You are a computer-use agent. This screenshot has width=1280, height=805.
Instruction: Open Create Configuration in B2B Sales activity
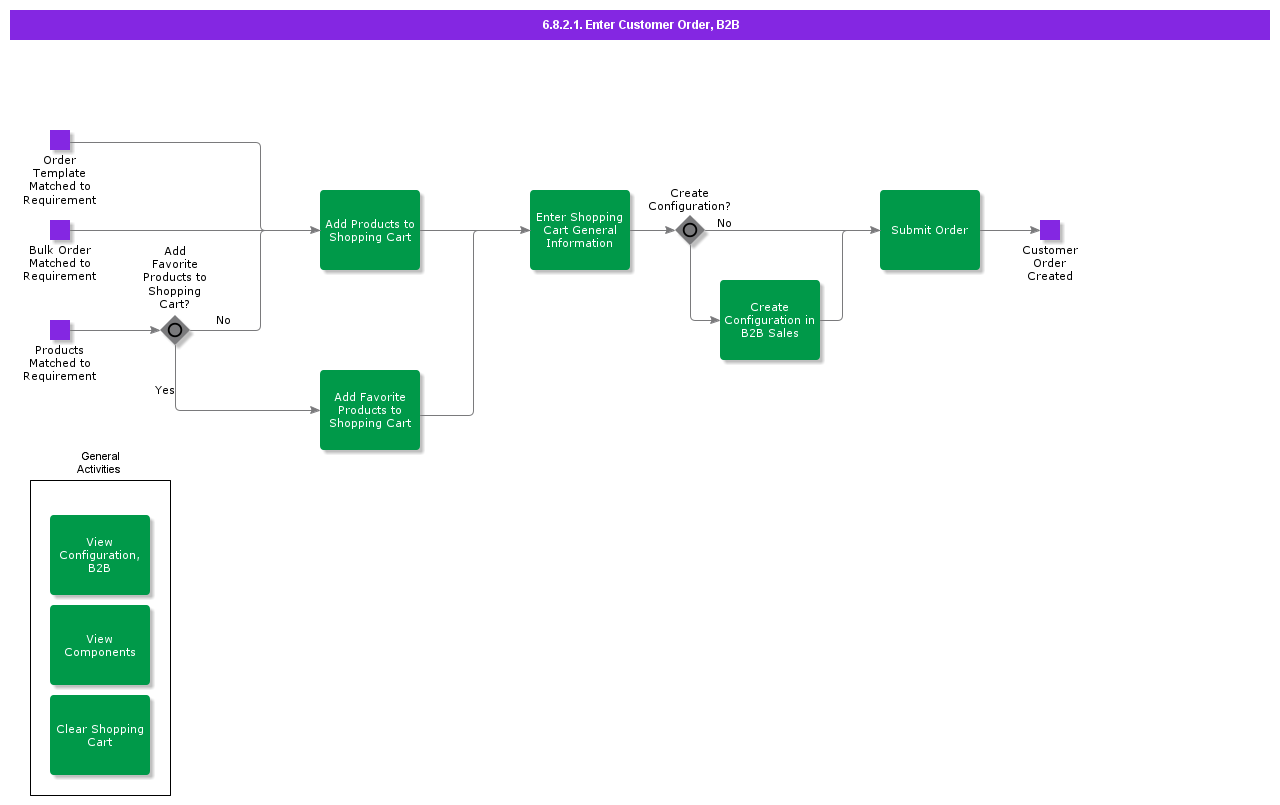coord(770,320)
